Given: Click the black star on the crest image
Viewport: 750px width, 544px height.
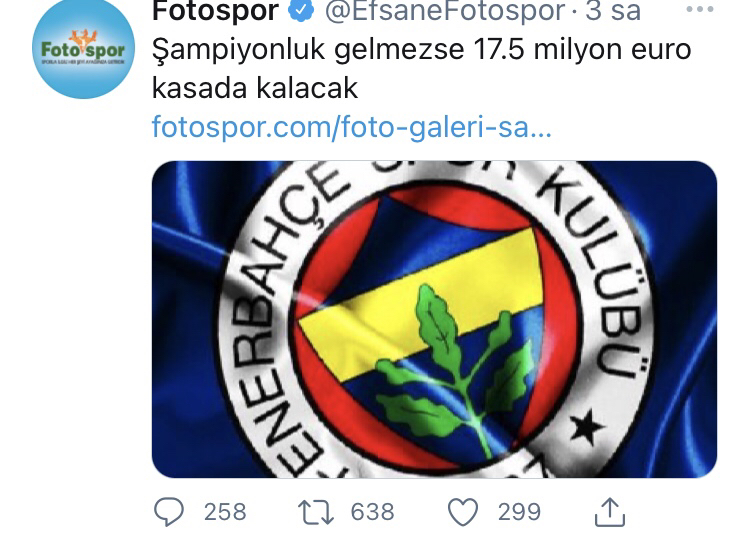Looking at the screenshot, I should click(x=586, y=427).
